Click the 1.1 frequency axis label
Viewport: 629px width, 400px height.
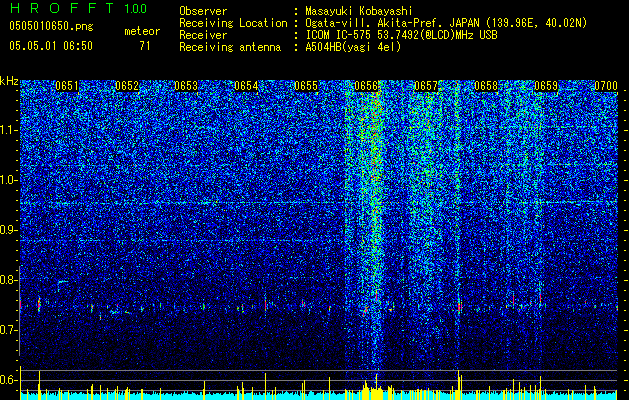coord(8,130)
